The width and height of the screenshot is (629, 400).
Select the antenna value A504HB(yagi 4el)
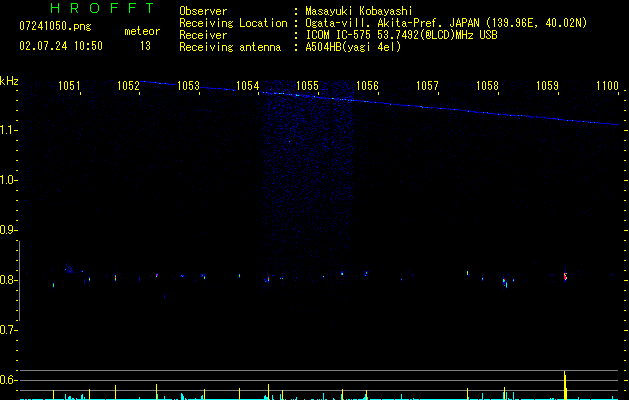[353, 47]
